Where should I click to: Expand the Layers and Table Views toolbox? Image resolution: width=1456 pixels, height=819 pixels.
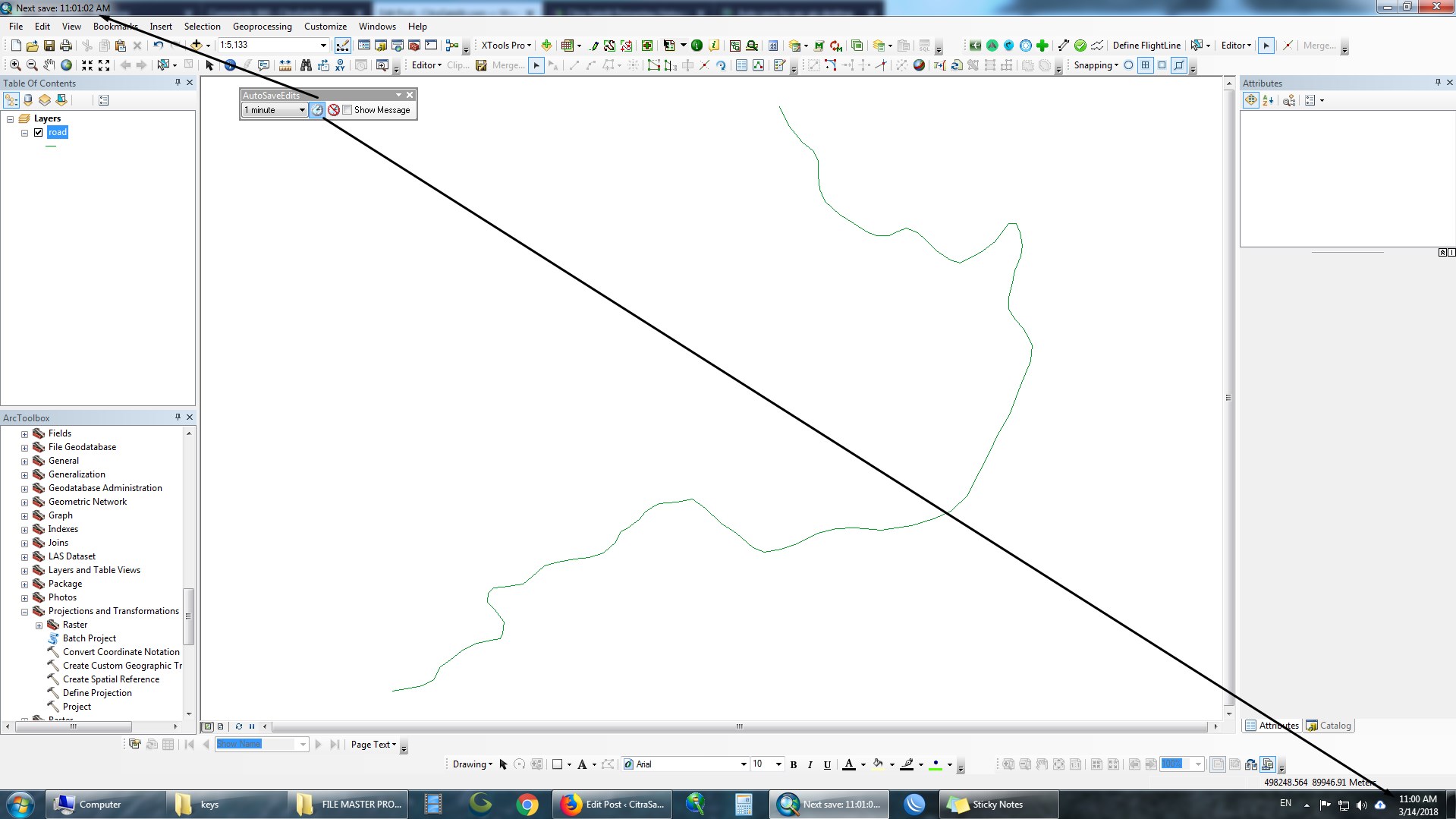[x=24, y=571]
